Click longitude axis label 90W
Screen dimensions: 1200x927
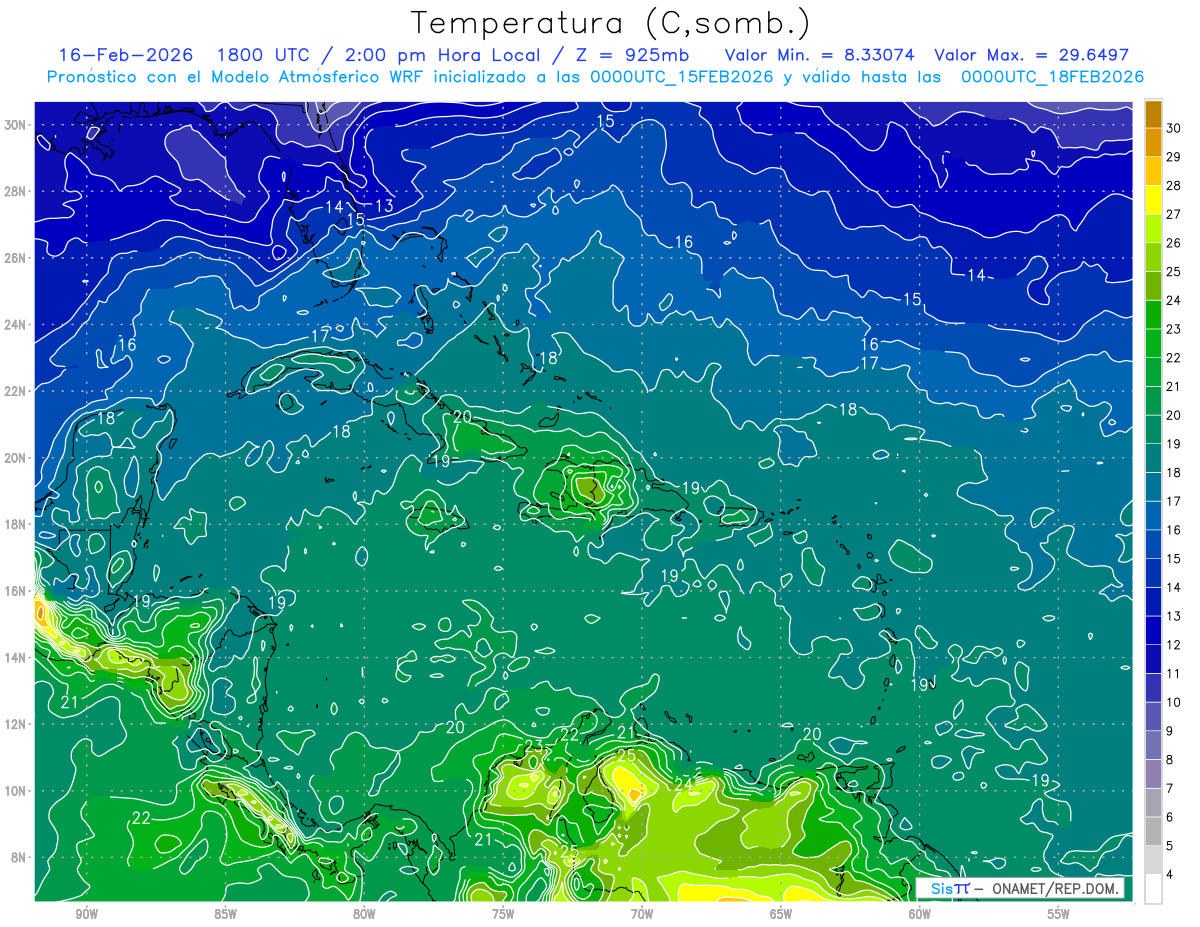[87, 915]
